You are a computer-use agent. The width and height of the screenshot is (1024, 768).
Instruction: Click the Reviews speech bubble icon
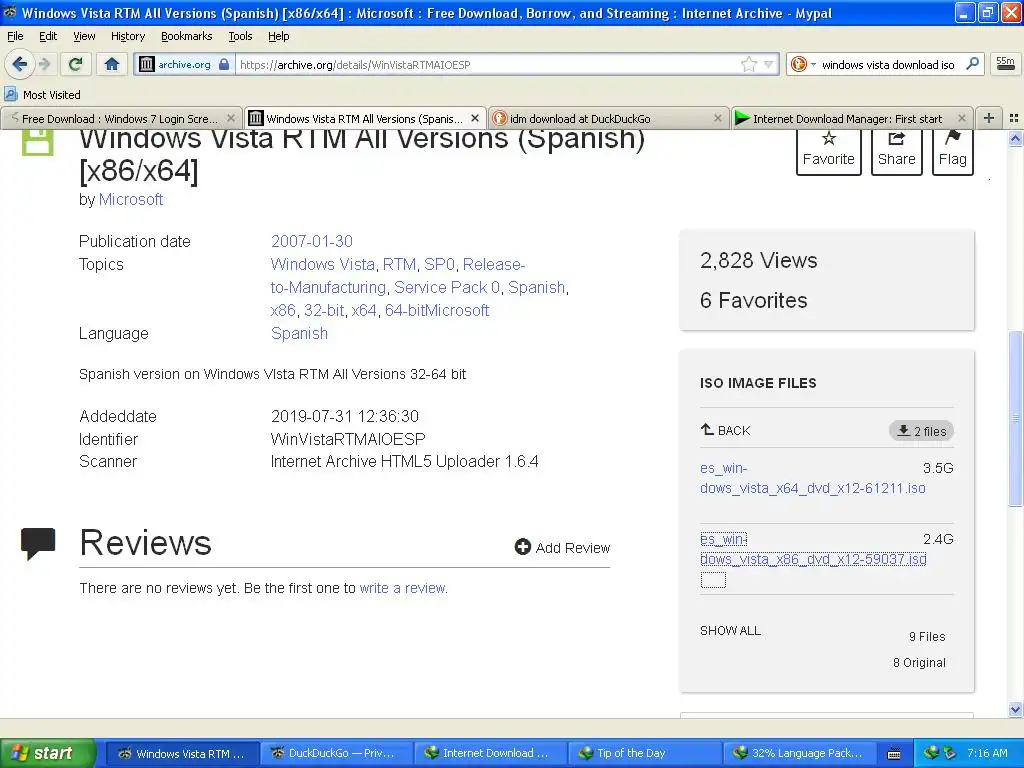(x=38, y=543)
